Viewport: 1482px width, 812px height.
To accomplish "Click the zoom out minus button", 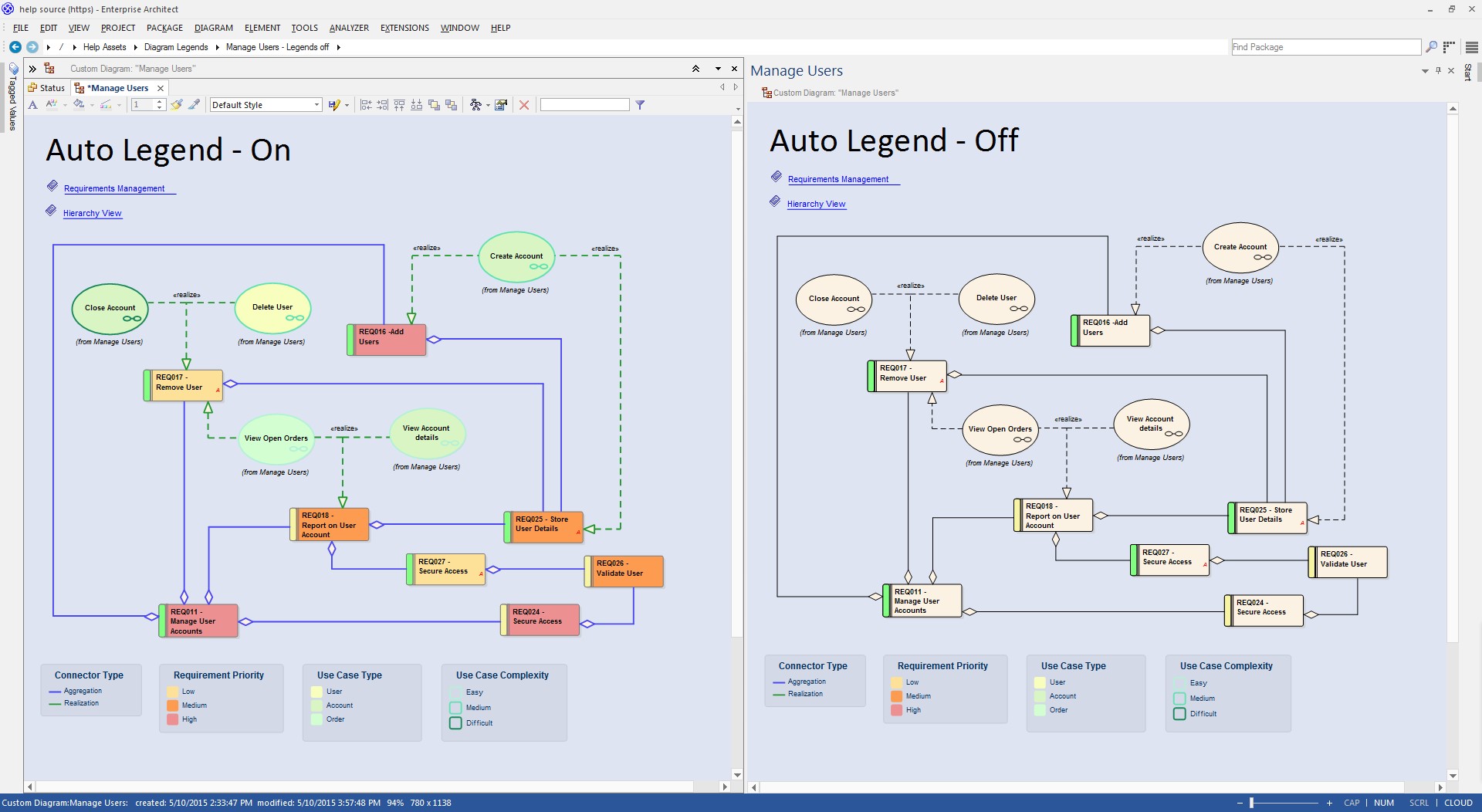I will 1240,803.
